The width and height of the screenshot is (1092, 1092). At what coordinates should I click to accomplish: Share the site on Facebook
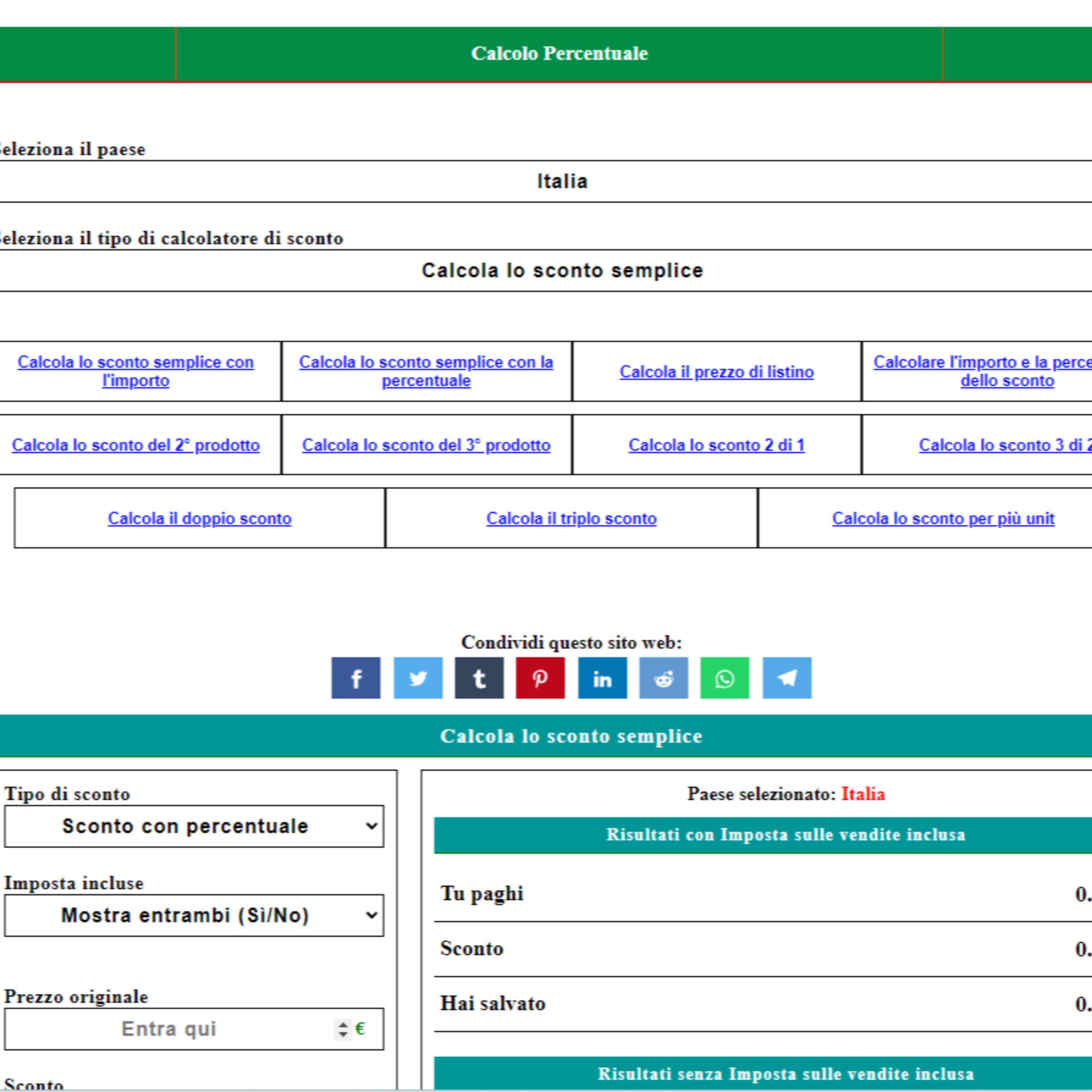coord(356,678)
